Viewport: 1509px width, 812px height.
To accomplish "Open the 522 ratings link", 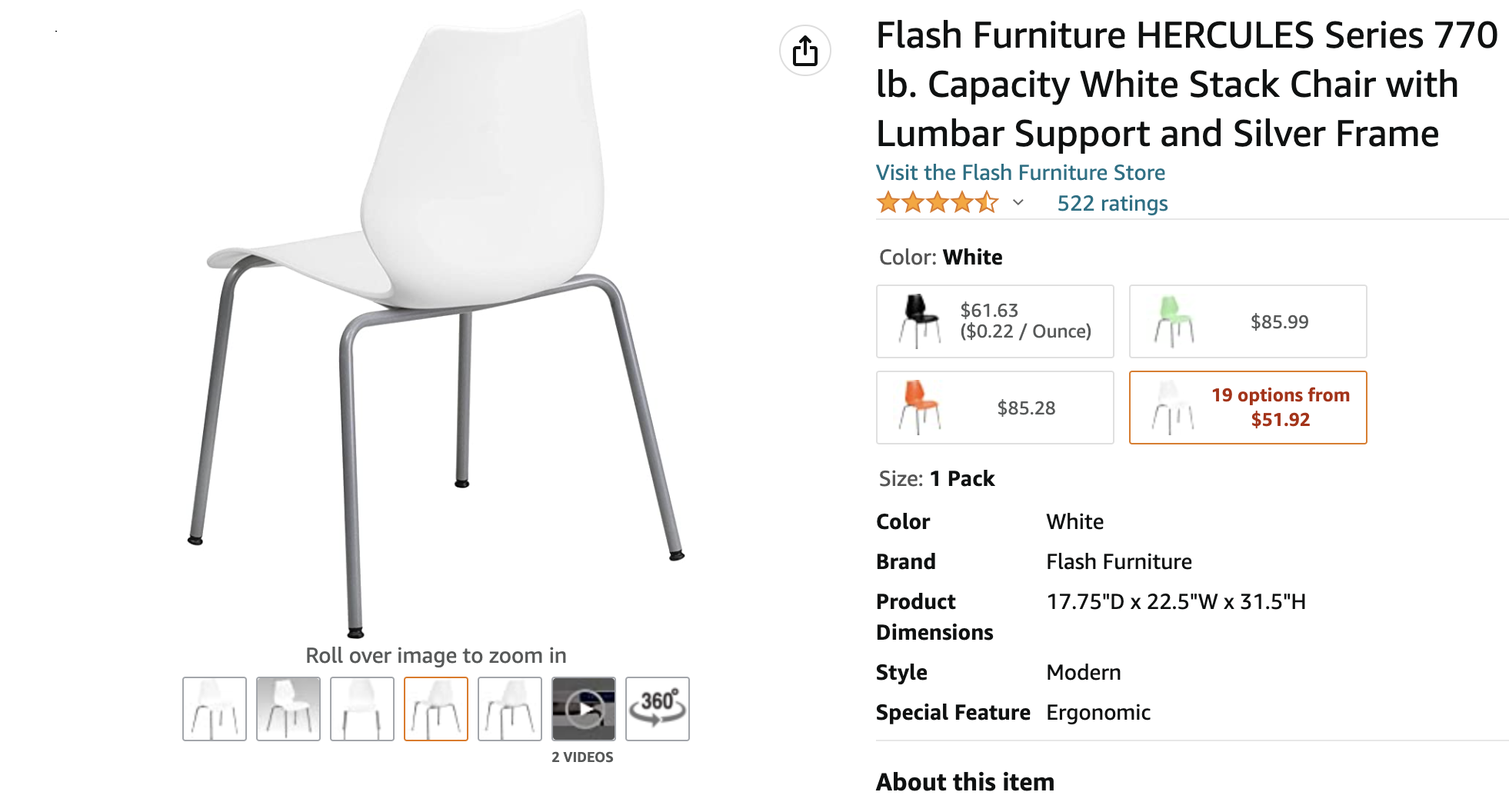I will (1112, 203).
